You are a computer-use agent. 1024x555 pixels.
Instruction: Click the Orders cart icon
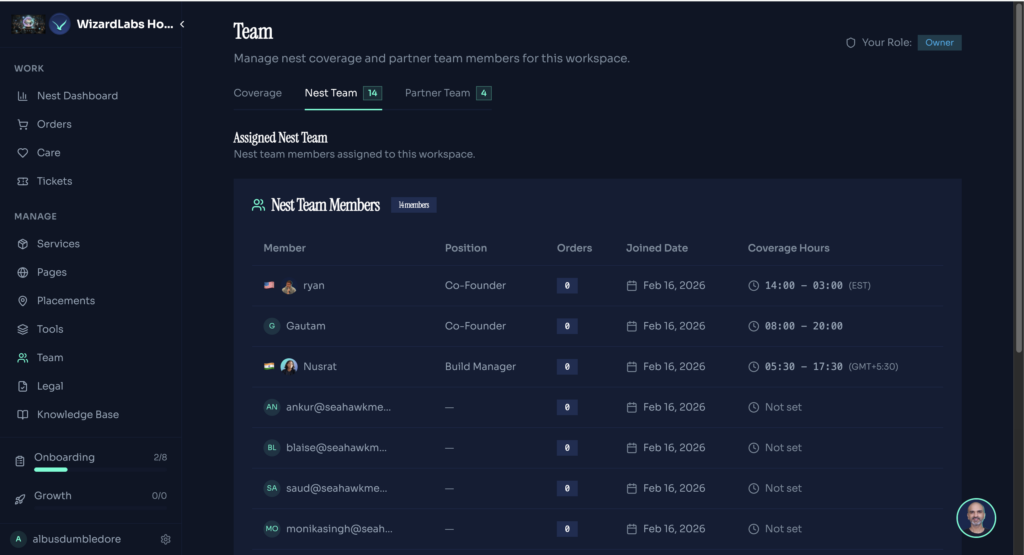click(x=23, y=124)
